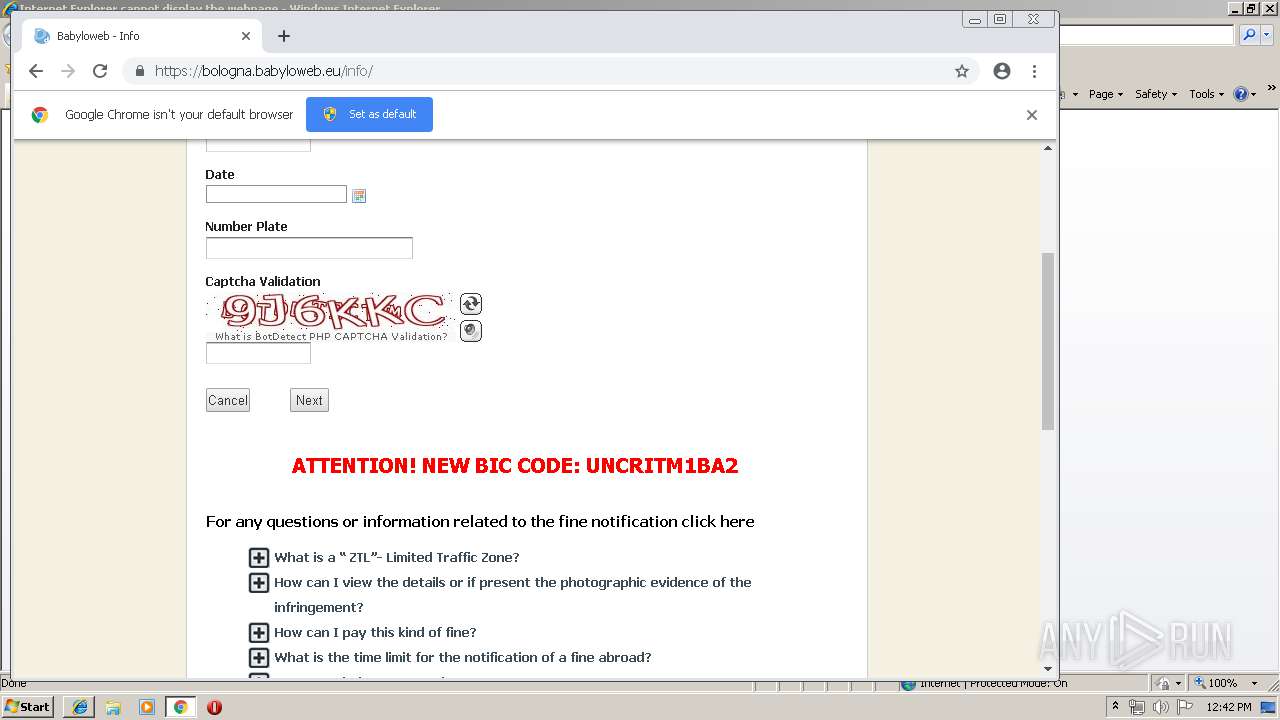This screenshot has height=720, width=1280.
Task: Open the Chrome profile icon
Action: [x=1002, y=71]
